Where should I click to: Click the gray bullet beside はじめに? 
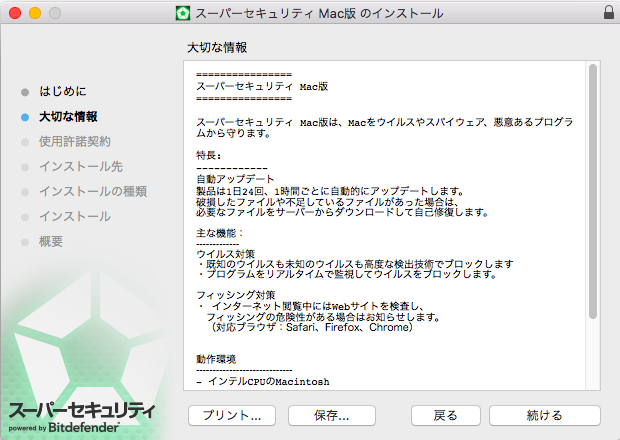[x=25, y=92]
